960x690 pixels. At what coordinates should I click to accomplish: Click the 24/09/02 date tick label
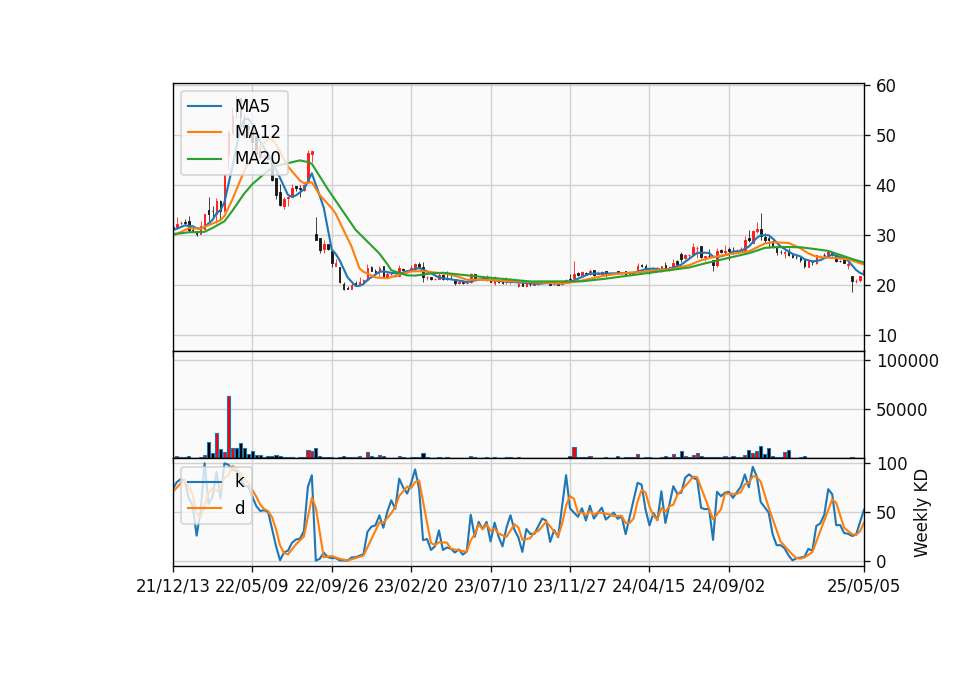(x=729, y=586)
